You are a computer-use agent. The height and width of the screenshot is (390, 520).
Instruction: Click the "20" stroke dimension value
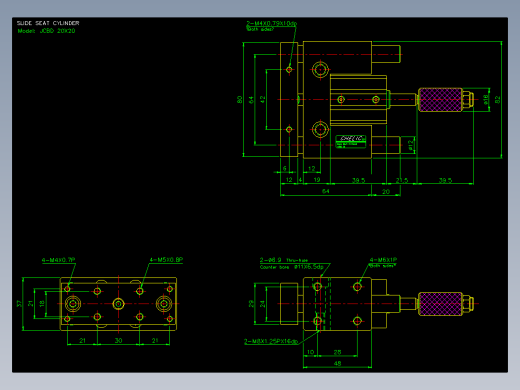[386, 192]
